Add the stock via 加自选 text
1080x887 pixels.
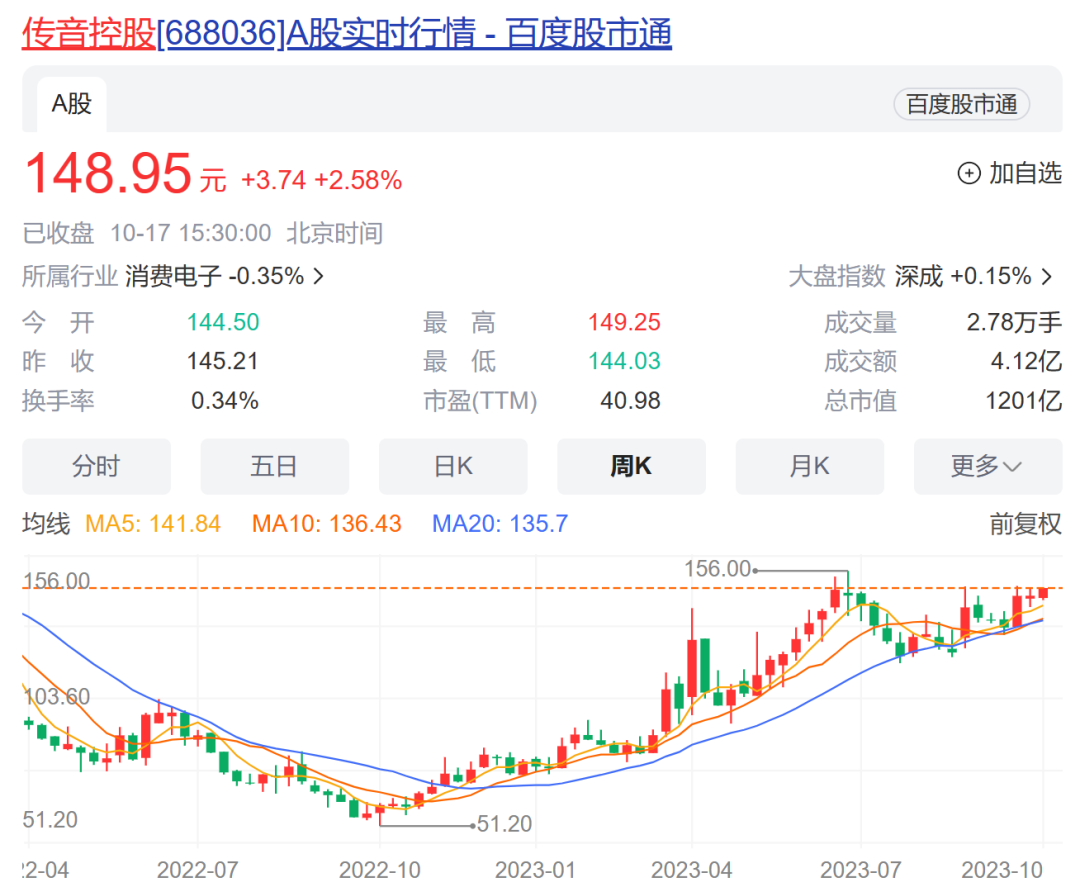pyautogui.click(x=1026, y=173)
